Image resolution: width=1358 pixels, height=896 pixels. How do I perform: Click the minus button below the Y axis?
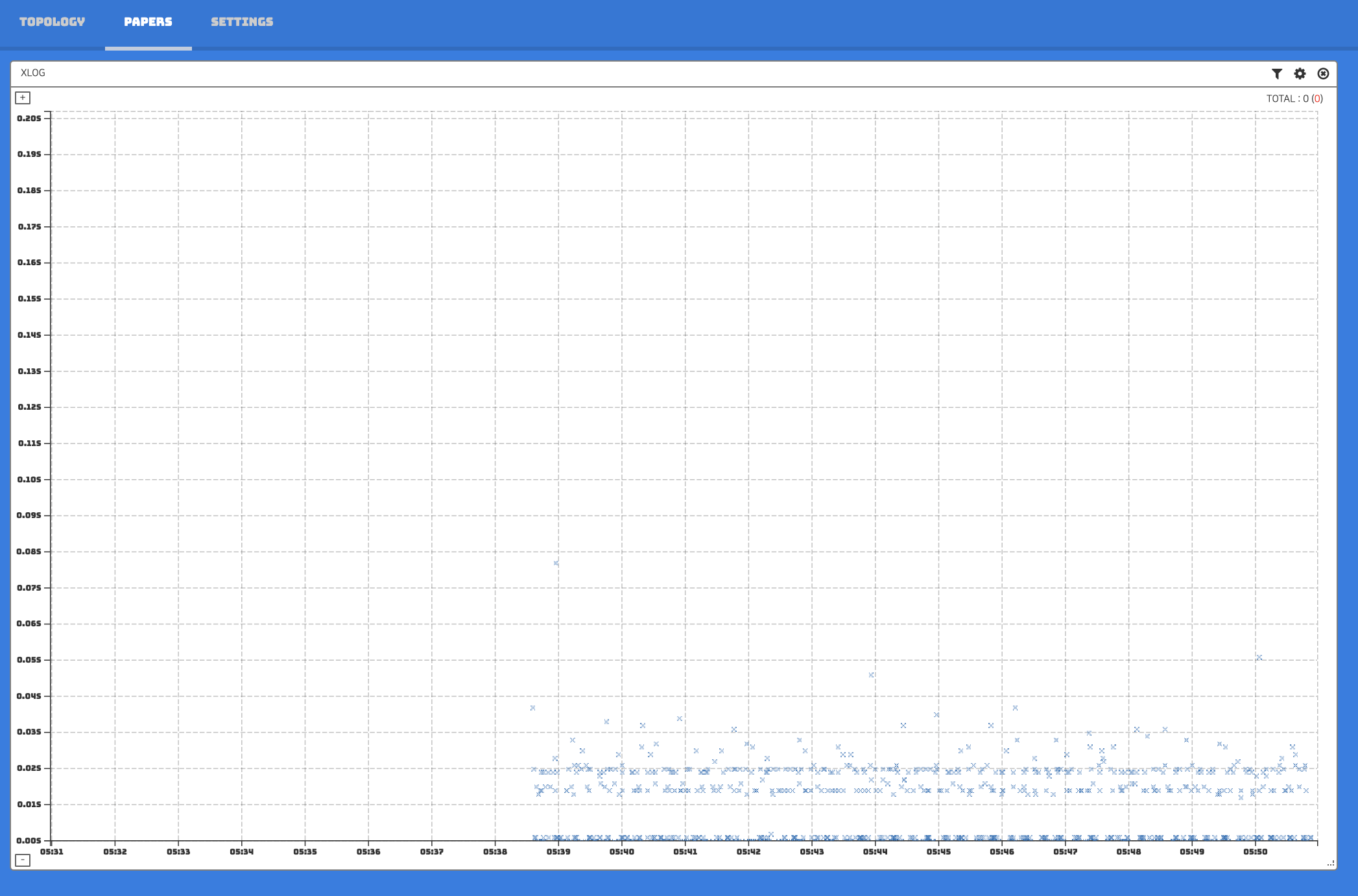tap(23, 860)
